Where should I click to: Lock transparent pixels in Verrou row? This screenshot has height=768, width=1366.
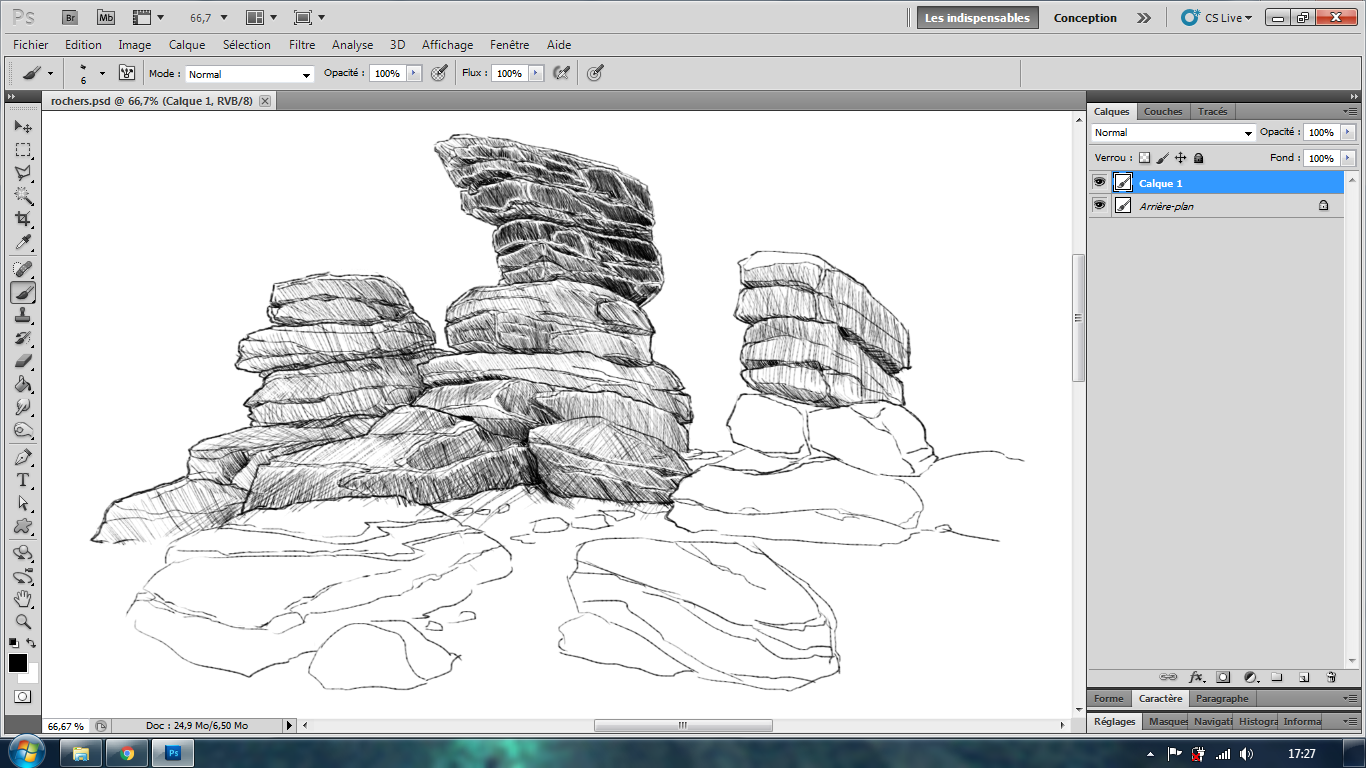click(1145, 158)
